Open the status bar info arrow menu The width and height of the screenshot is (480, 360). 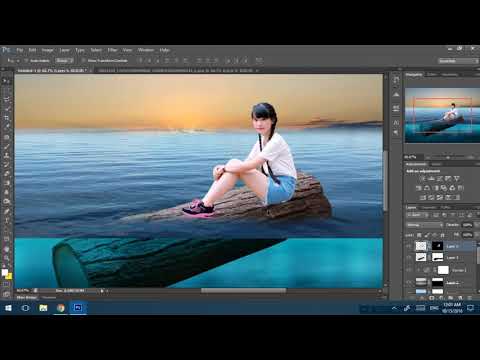coord(102,291)
